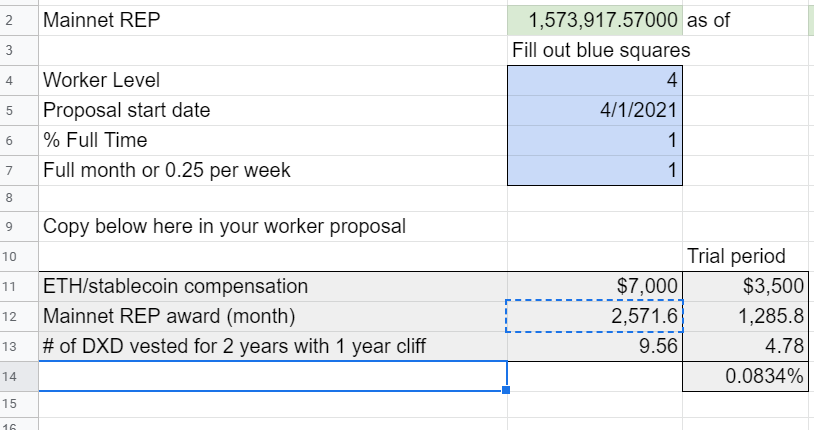Select the trial period $3,500 cell
The height and width of the screenshot is (430, 814).
pyautogui.click(x=745, y=286)
